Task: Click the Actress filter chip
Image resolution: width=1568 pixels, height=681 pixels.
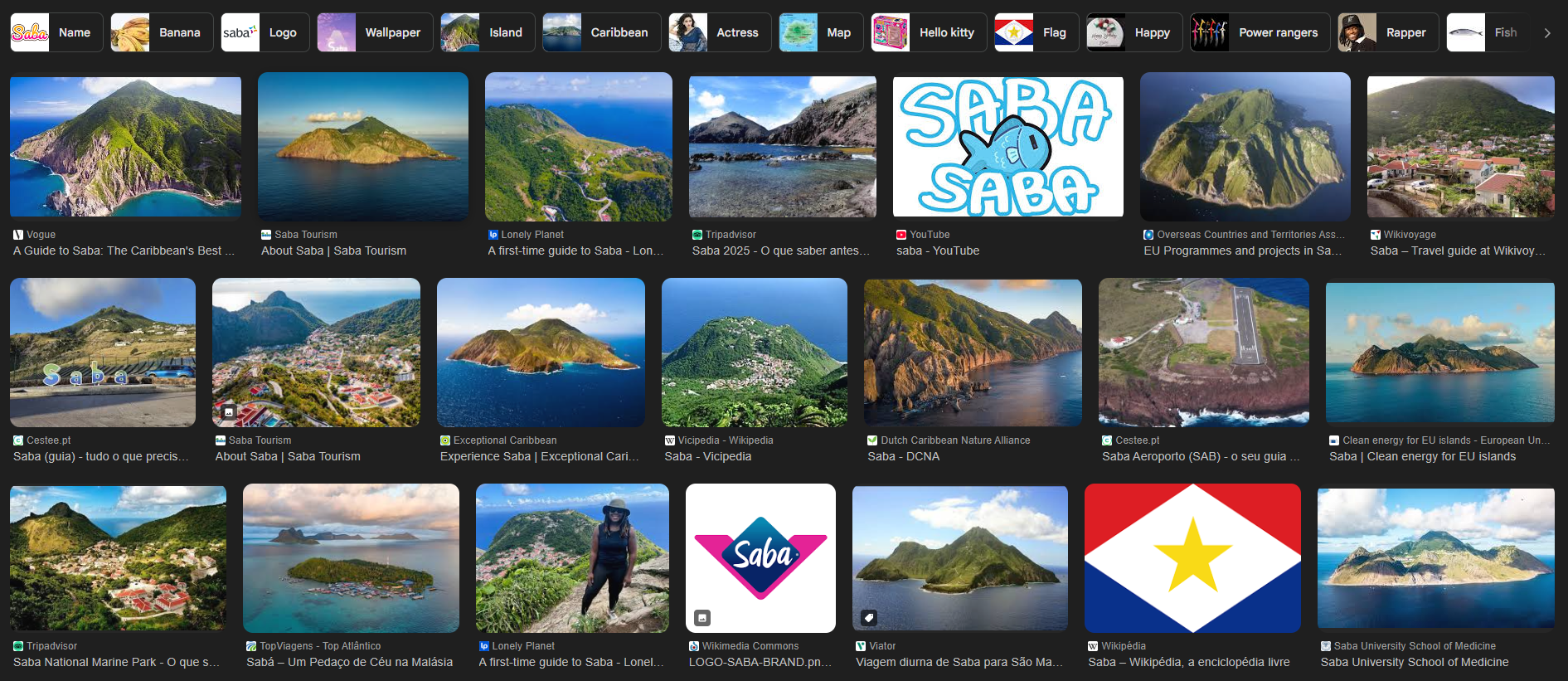Action: click(x=720, y=32)
